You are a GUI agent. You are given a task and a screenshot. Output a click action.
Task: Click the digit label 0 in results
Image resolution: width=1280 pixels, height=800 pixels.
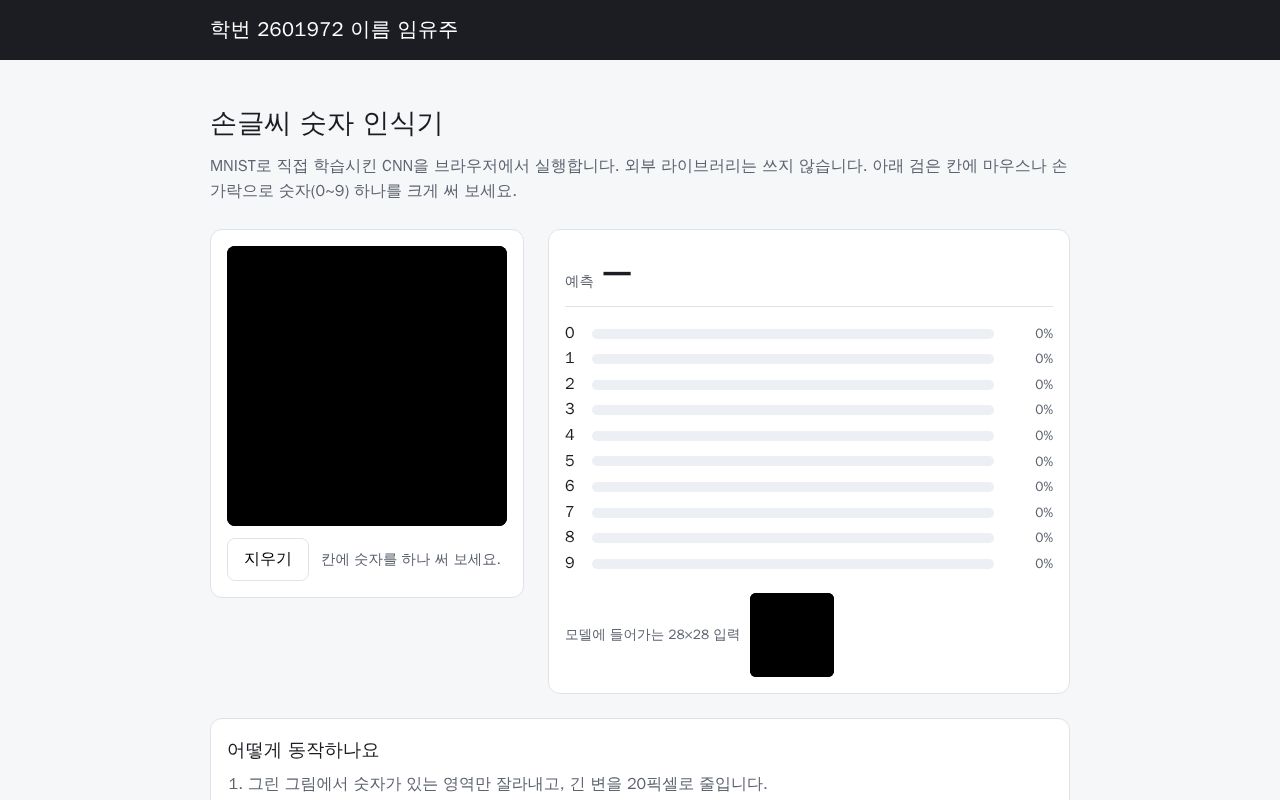(x=570, y=334)
